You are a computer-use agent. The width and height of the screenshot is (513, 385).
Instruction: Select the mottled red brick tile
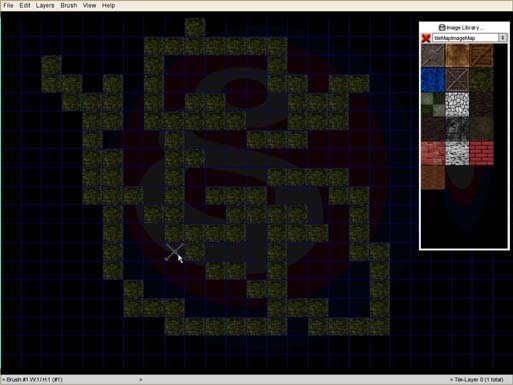433,153
